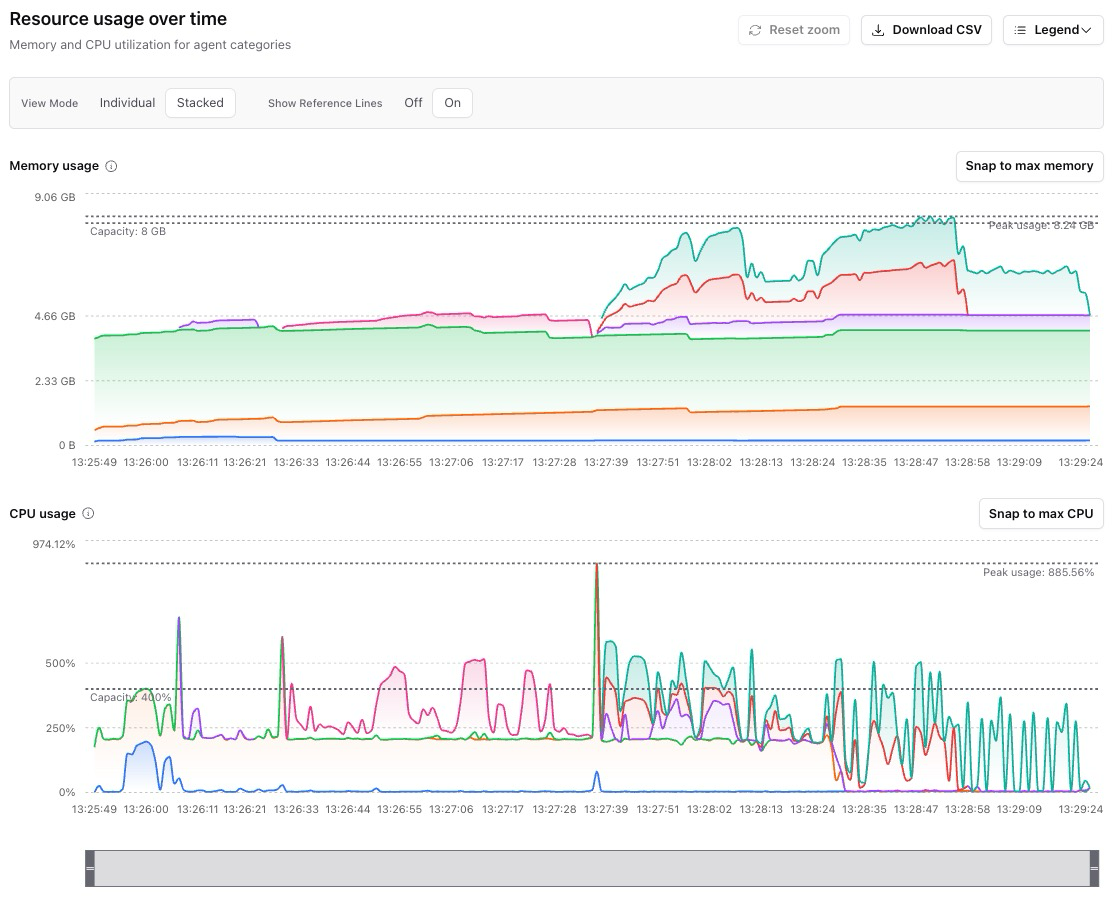This screenshot has width=1116, height=906.
Task: Click the download icon on Download CSV
Action: (x=877, y=30)
